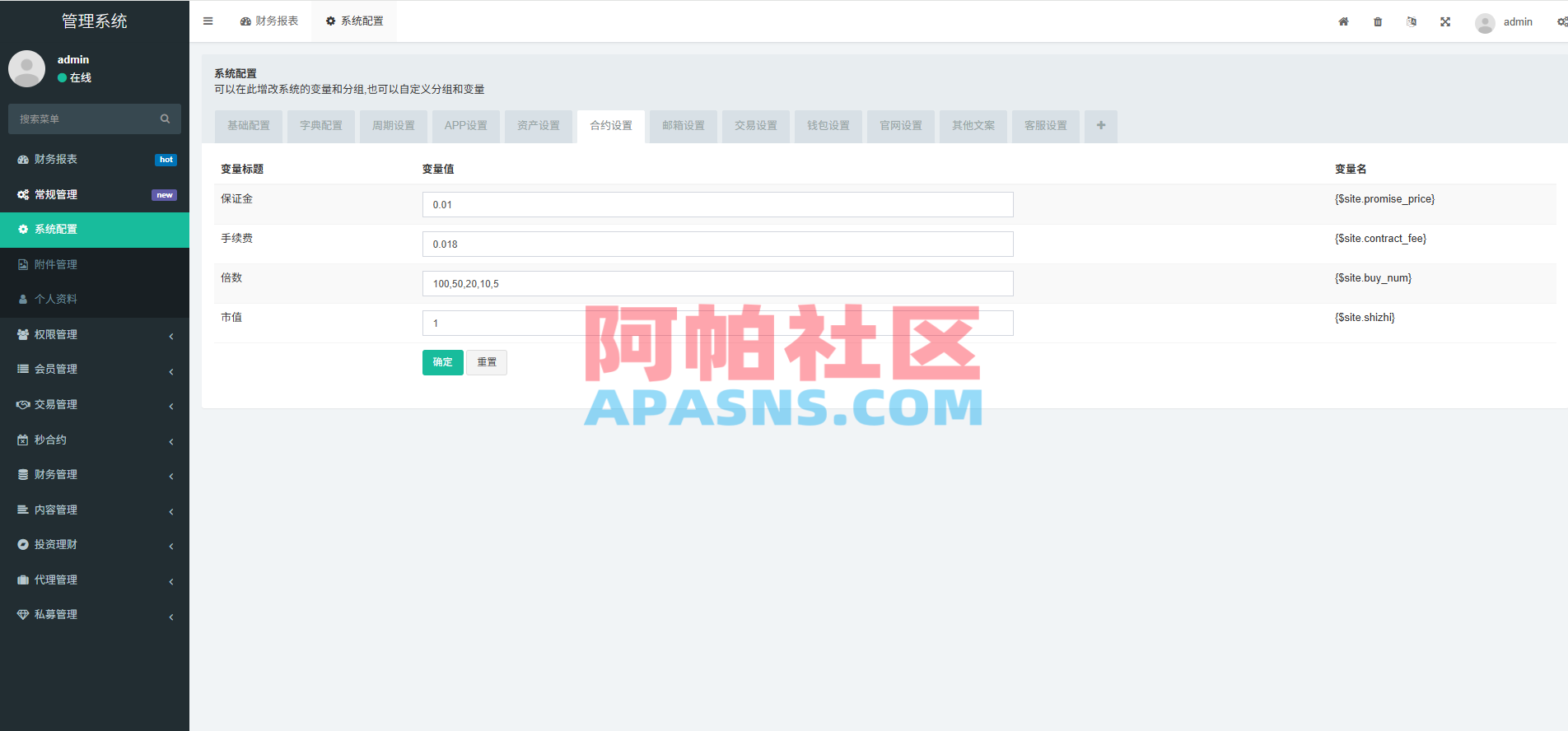Open the admin user avatar menu

tap(1504, 22)
